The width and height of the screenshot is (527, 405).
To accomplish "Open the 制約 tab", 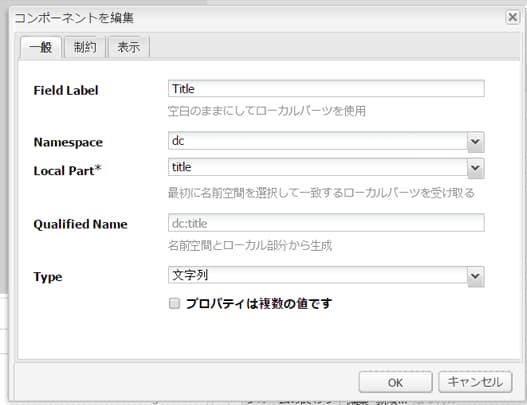I will (85, 47).
